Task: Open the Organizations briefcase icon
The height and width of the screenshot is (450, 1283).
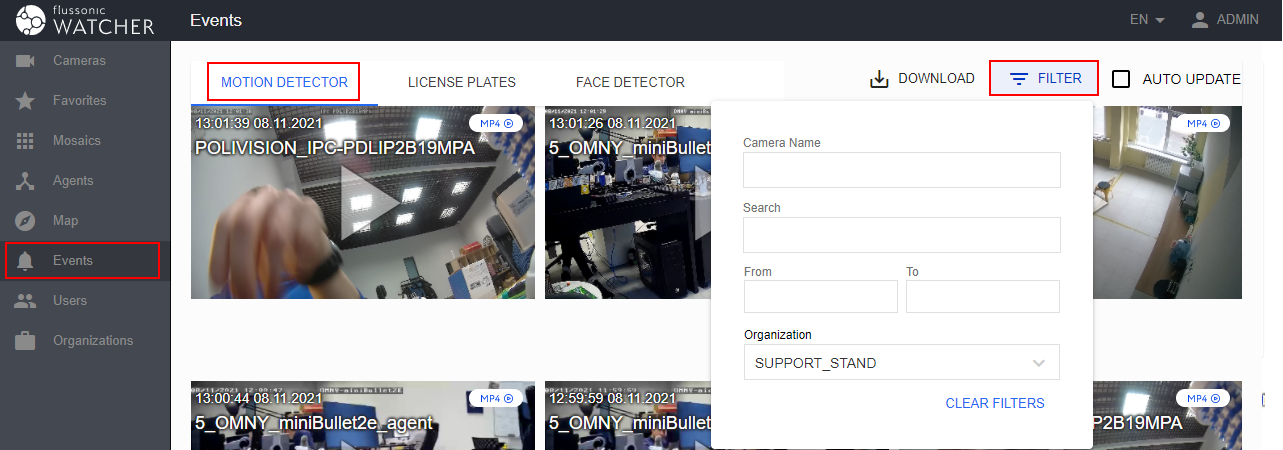Action: (26, 341)
